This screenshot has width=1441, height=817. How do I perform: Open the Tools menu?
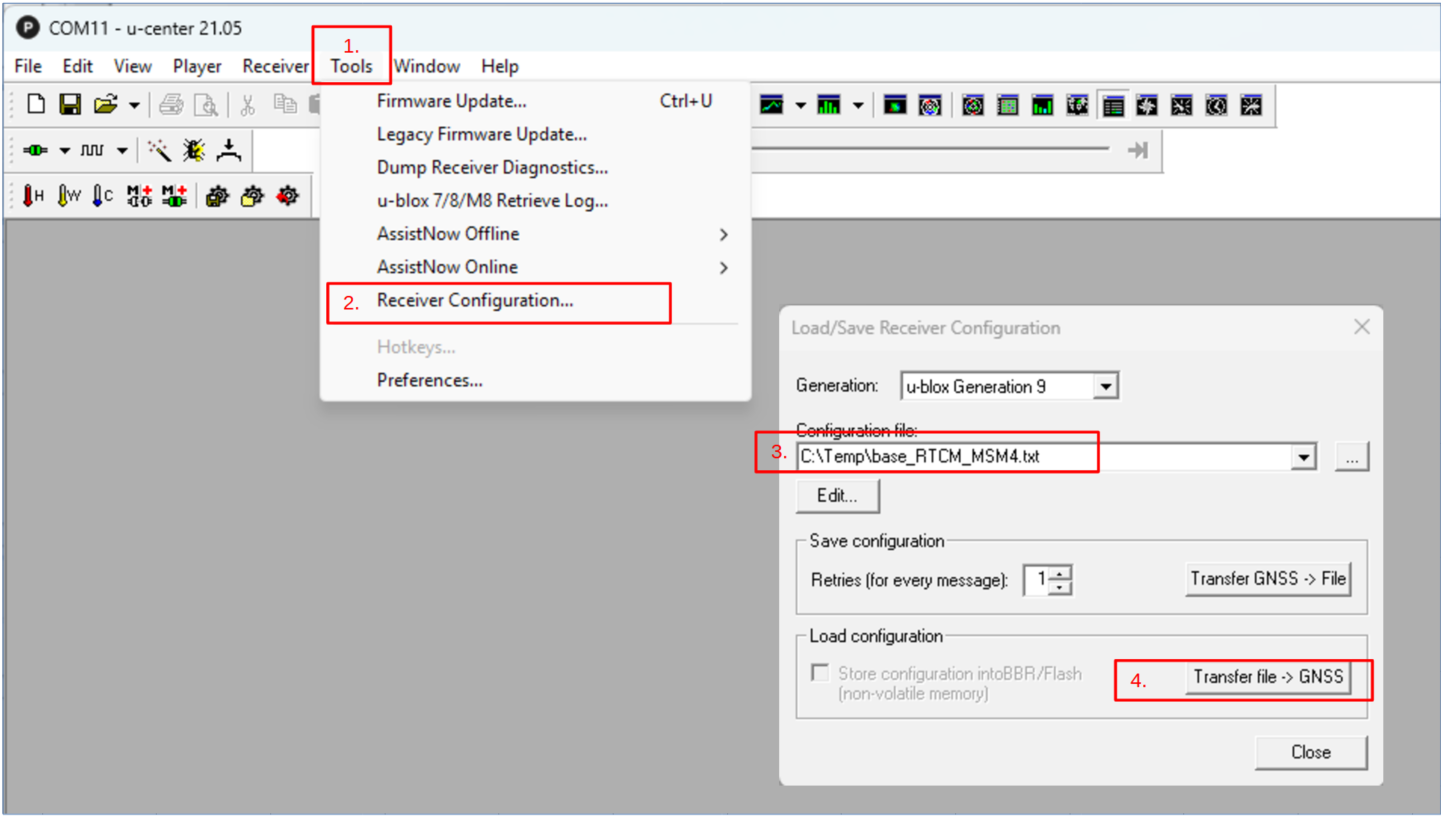pos(352,66)
